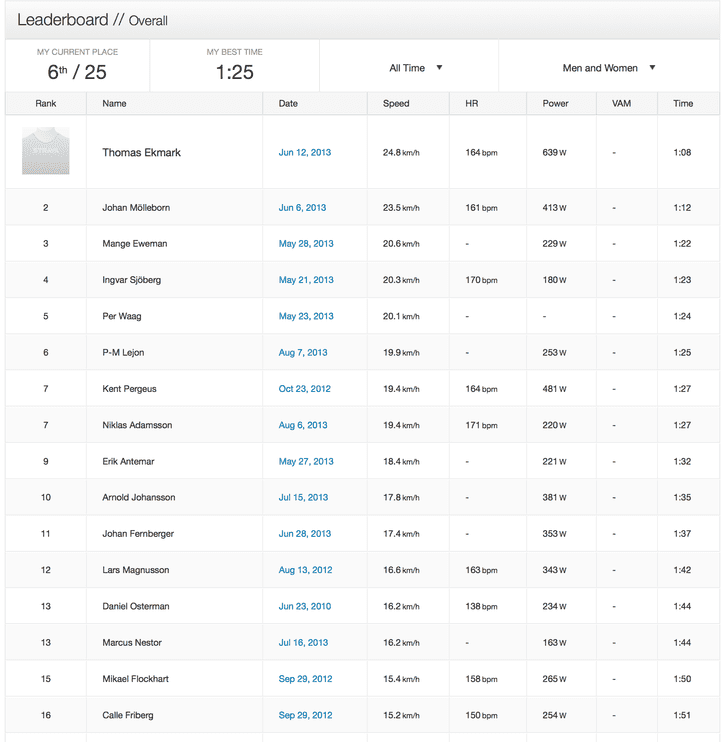Select the name Niklas Adamsson
The width and height of the screenshot is (725, 742).
(137, 425)
